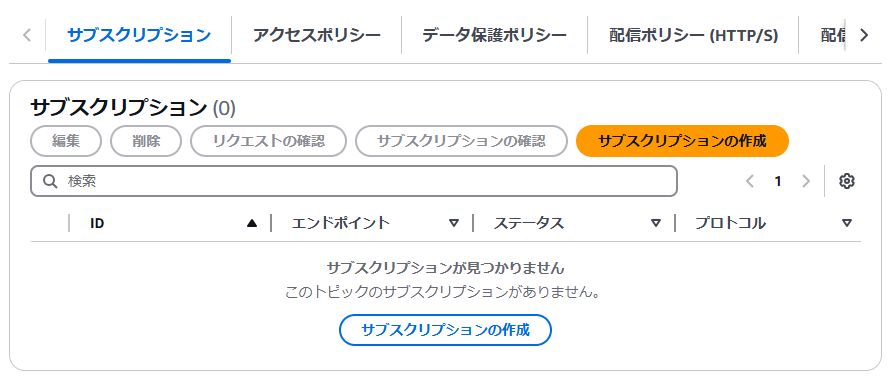Sort by エンドポイント column arrow
892x386 pixels.
454,223
